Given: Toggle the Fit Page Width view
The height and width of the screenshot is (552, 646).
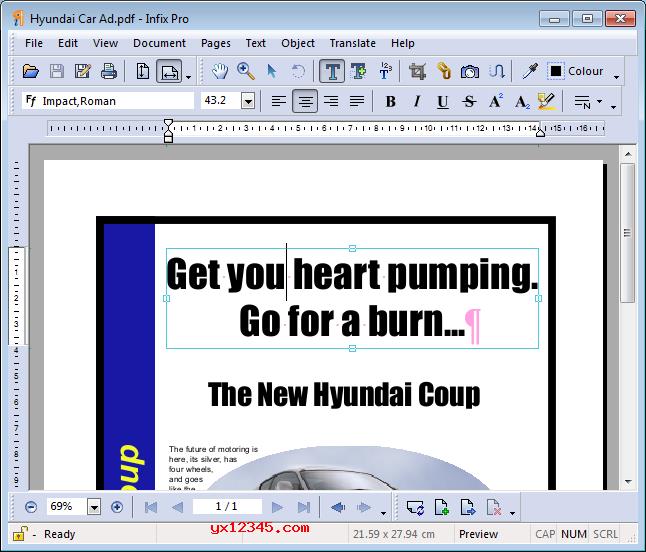Looking at the screenshot, I should (x=169, y=71).
